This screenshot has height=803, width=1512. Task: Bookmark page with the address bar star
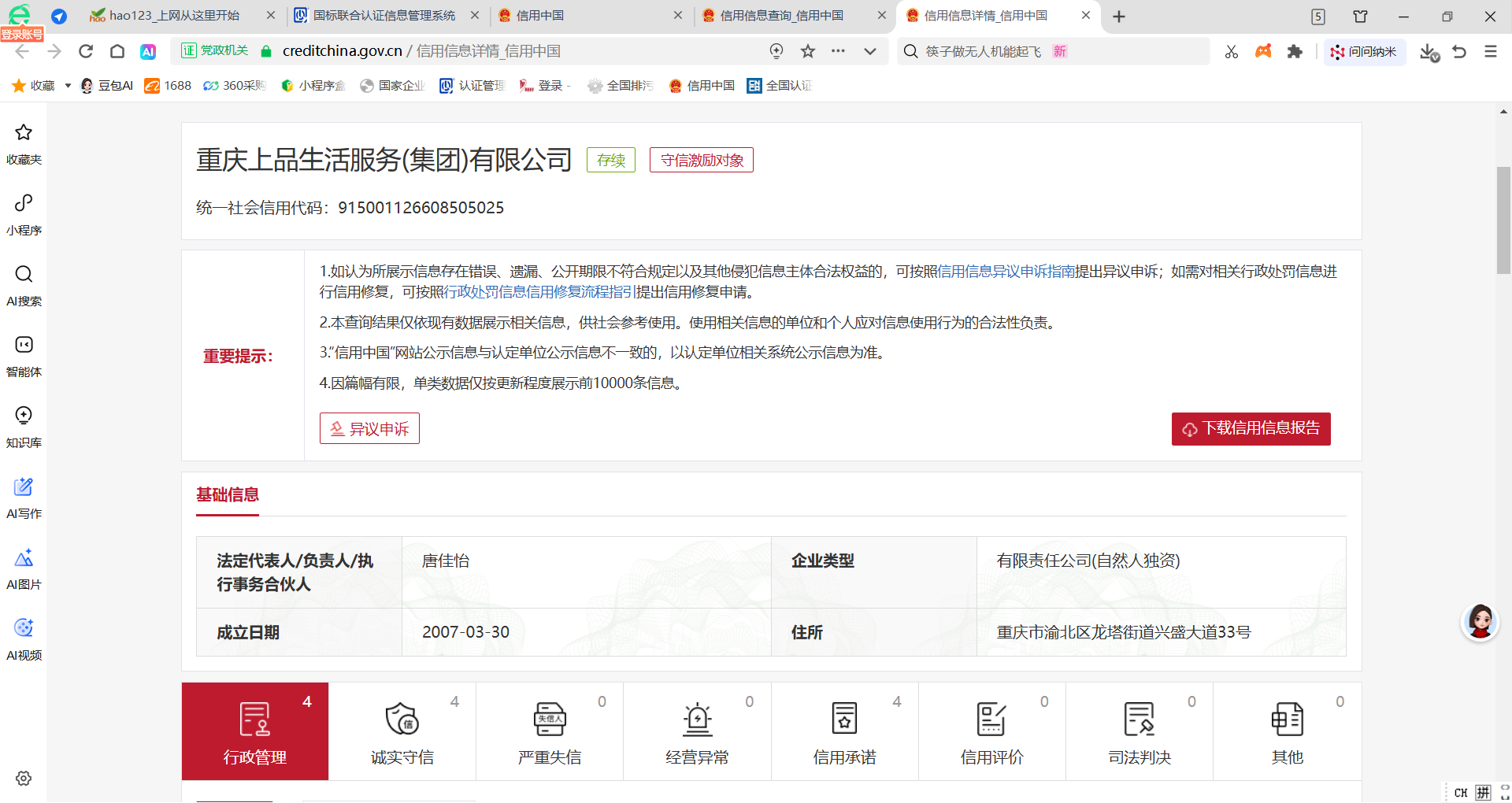[x=808, y=51]
